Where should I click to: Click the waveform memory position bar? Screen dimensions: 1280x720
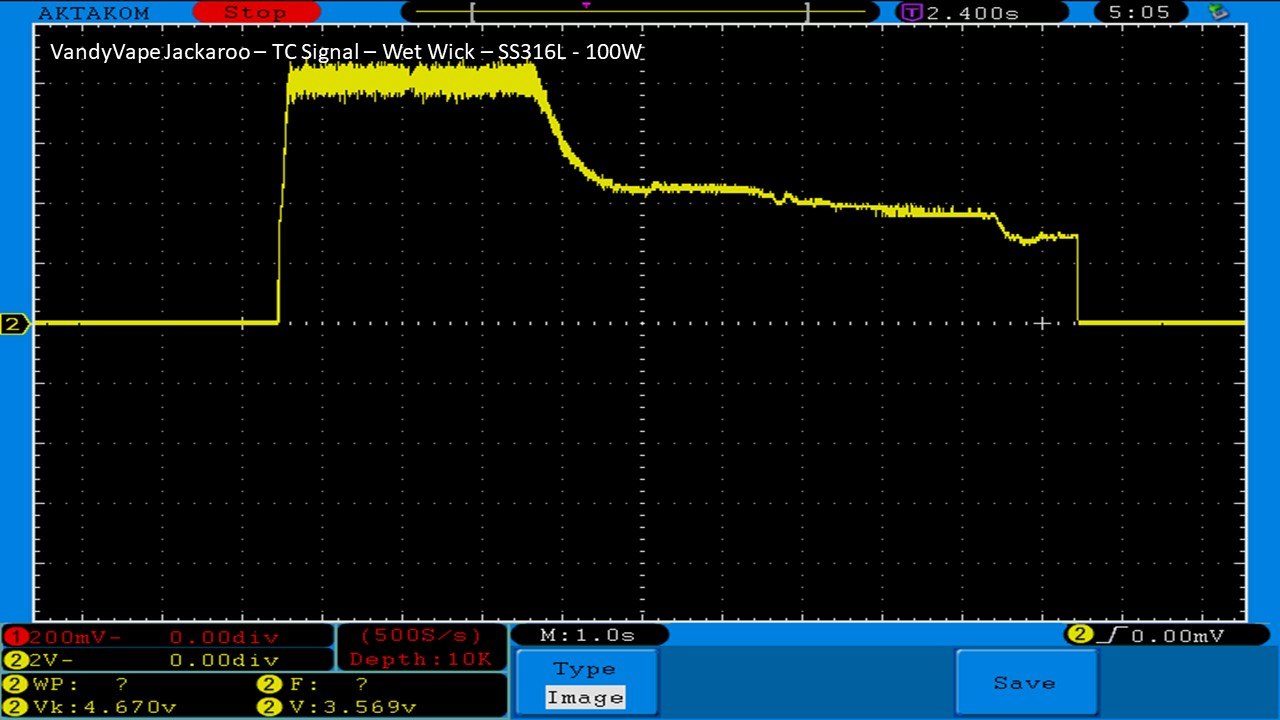tap(639, 13)
